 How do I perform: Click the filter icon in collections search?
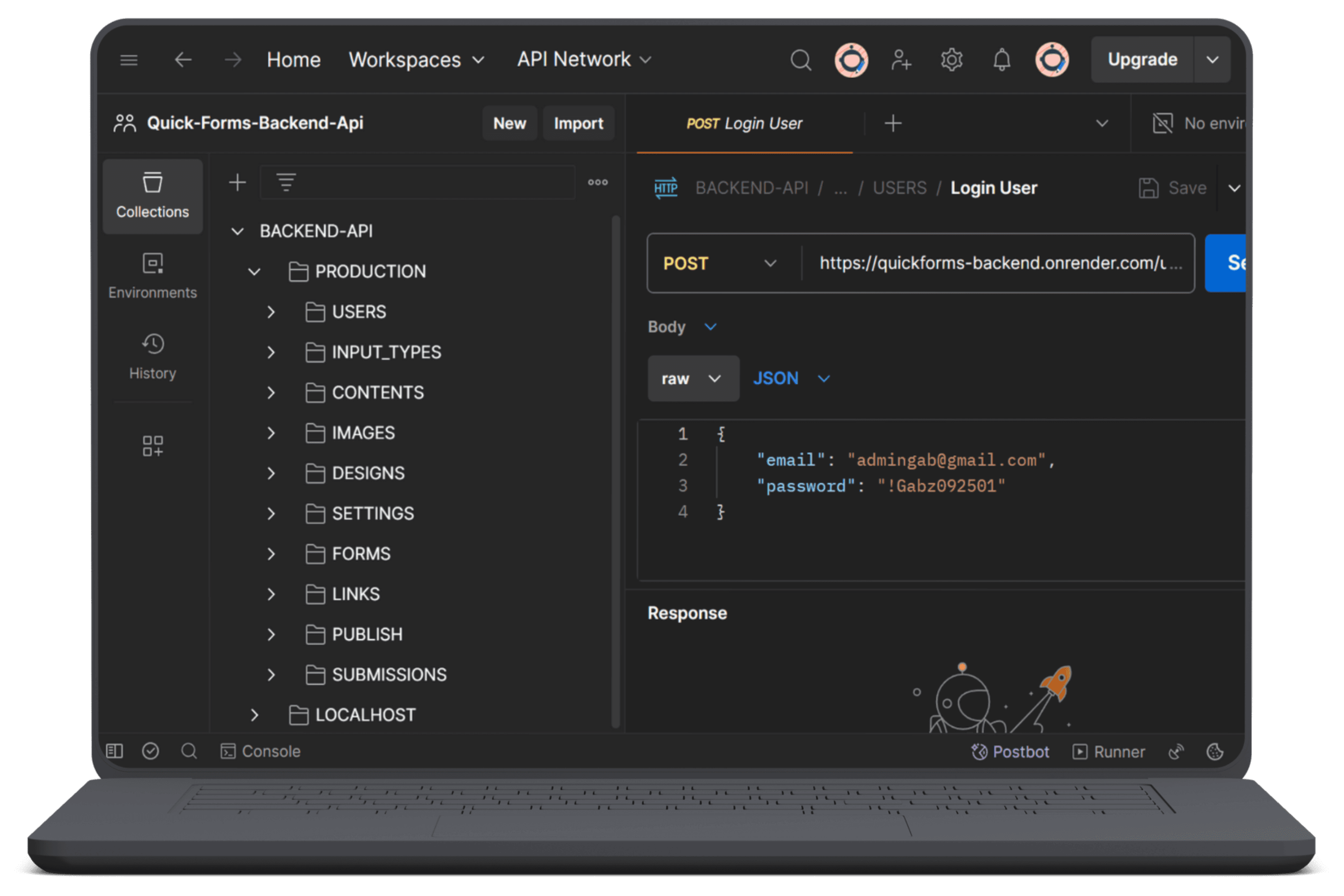[x=286, y=183]
